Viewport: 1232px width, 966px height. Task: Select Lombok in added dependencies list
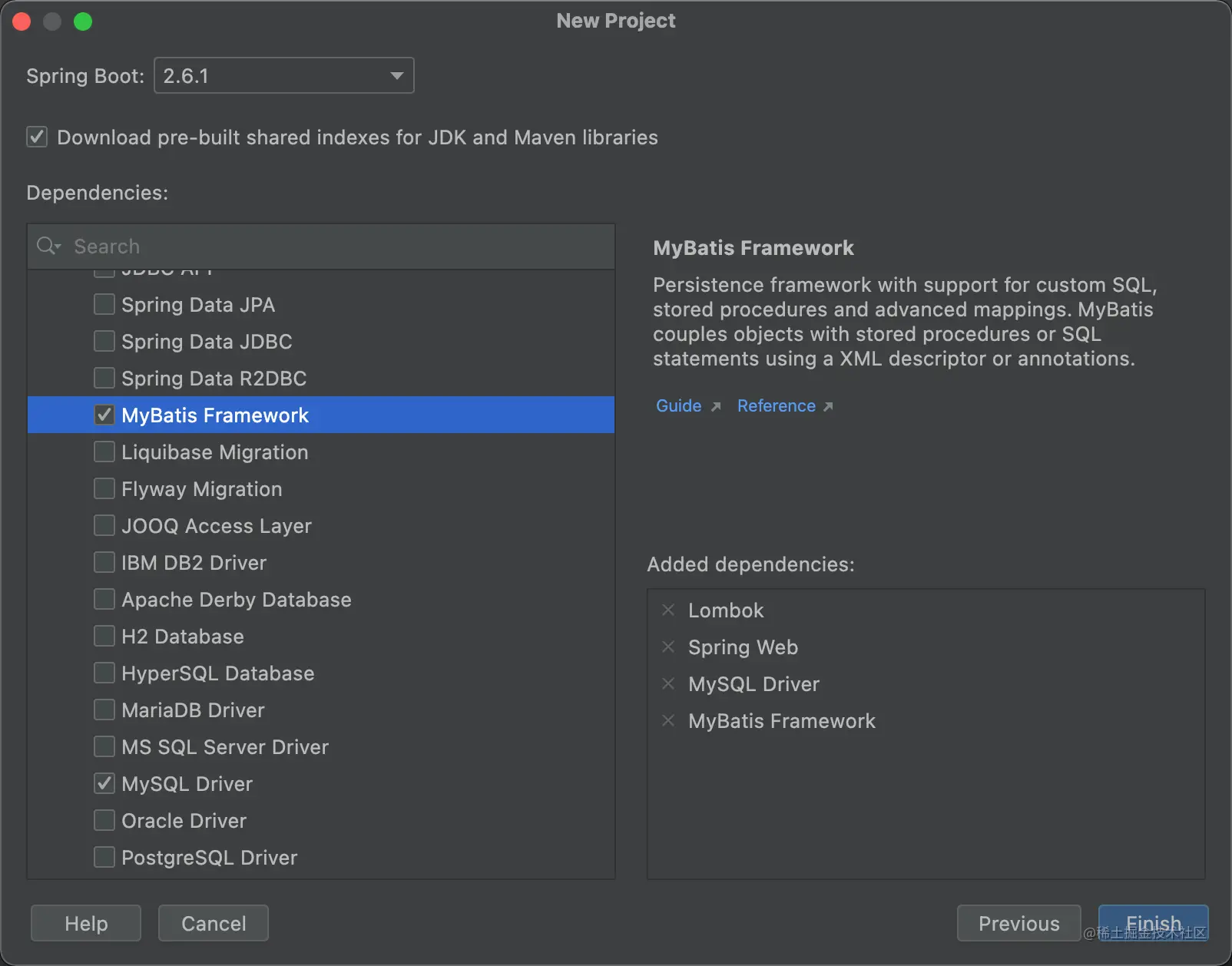click(x=726, y=610)
